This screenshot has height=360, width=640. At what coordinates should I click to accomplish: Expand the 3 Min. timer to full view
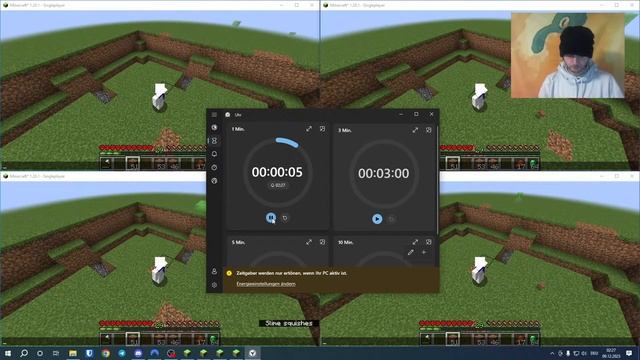[415, 130]
